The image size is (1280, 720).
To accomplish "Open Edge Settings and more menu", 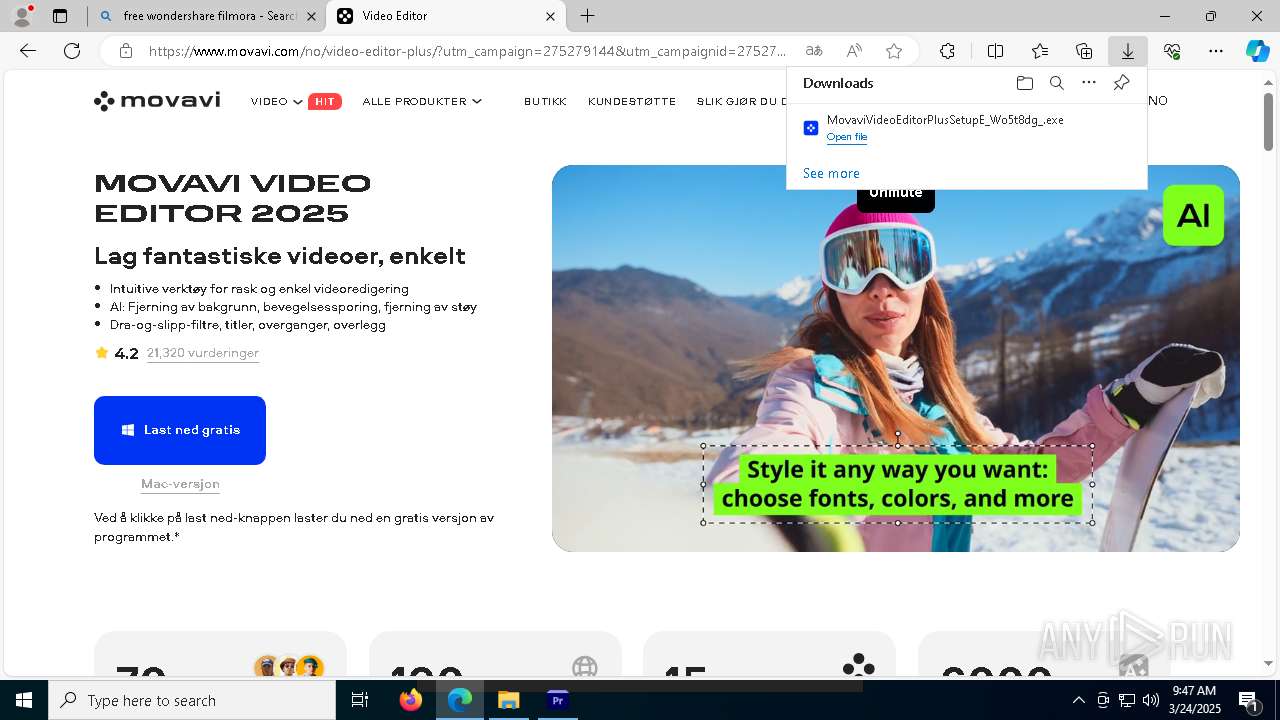I will pyautogui.click(x=1216, y=51).
